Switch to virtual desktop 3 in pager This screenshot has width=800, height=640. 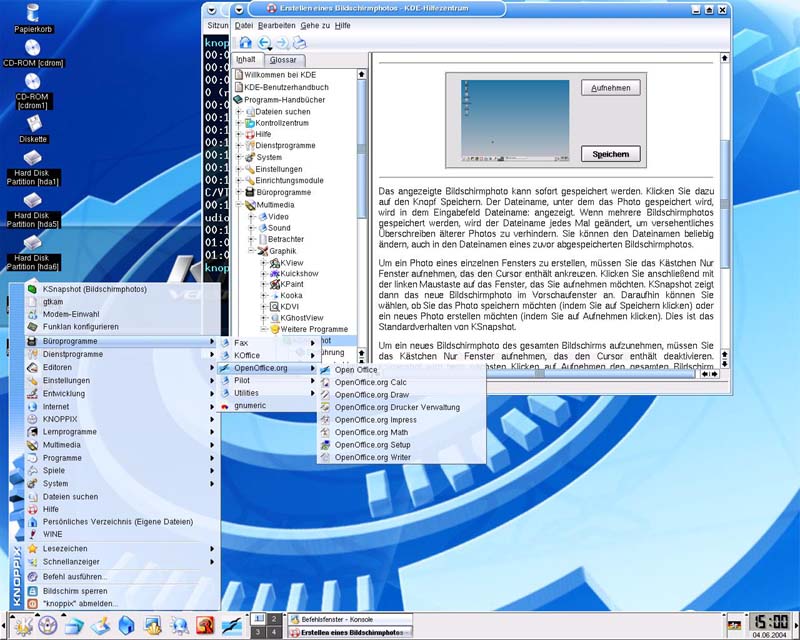tap(259, 632)
